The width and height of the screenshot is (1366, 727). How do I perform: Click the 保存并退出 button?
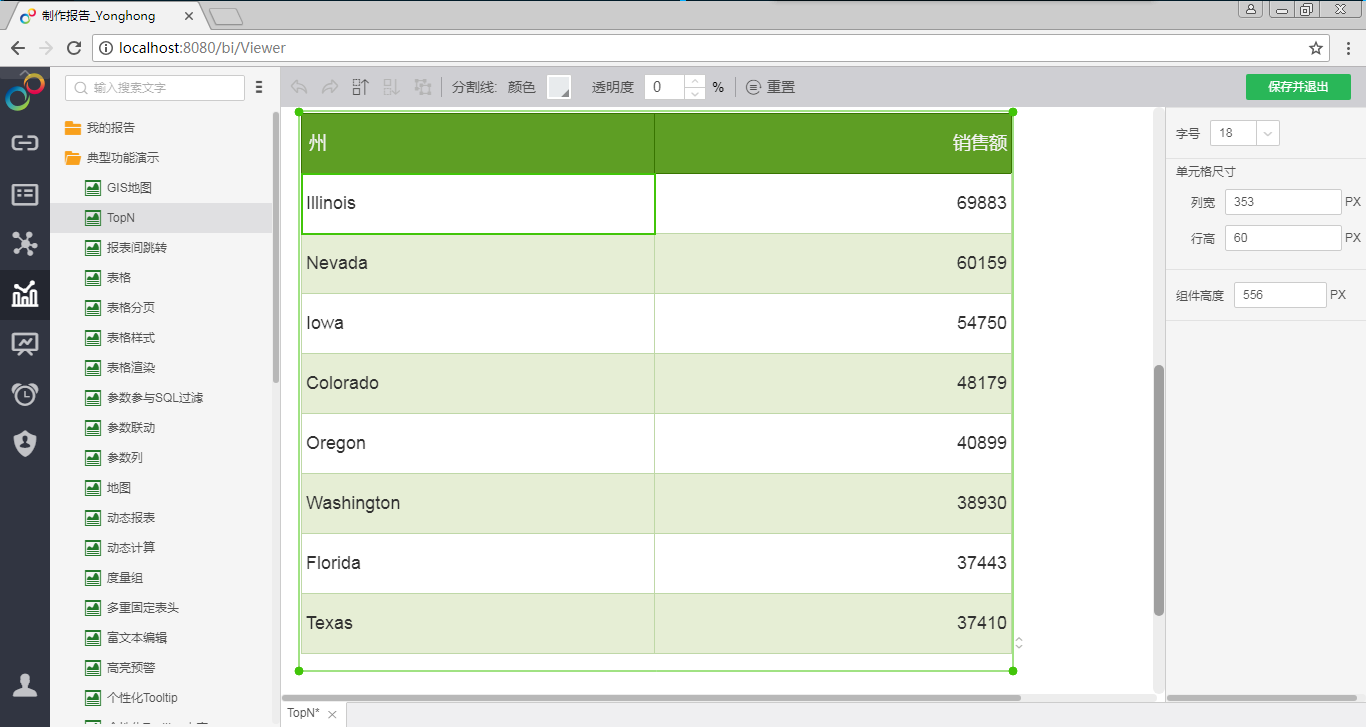(x=1297, y=87)
